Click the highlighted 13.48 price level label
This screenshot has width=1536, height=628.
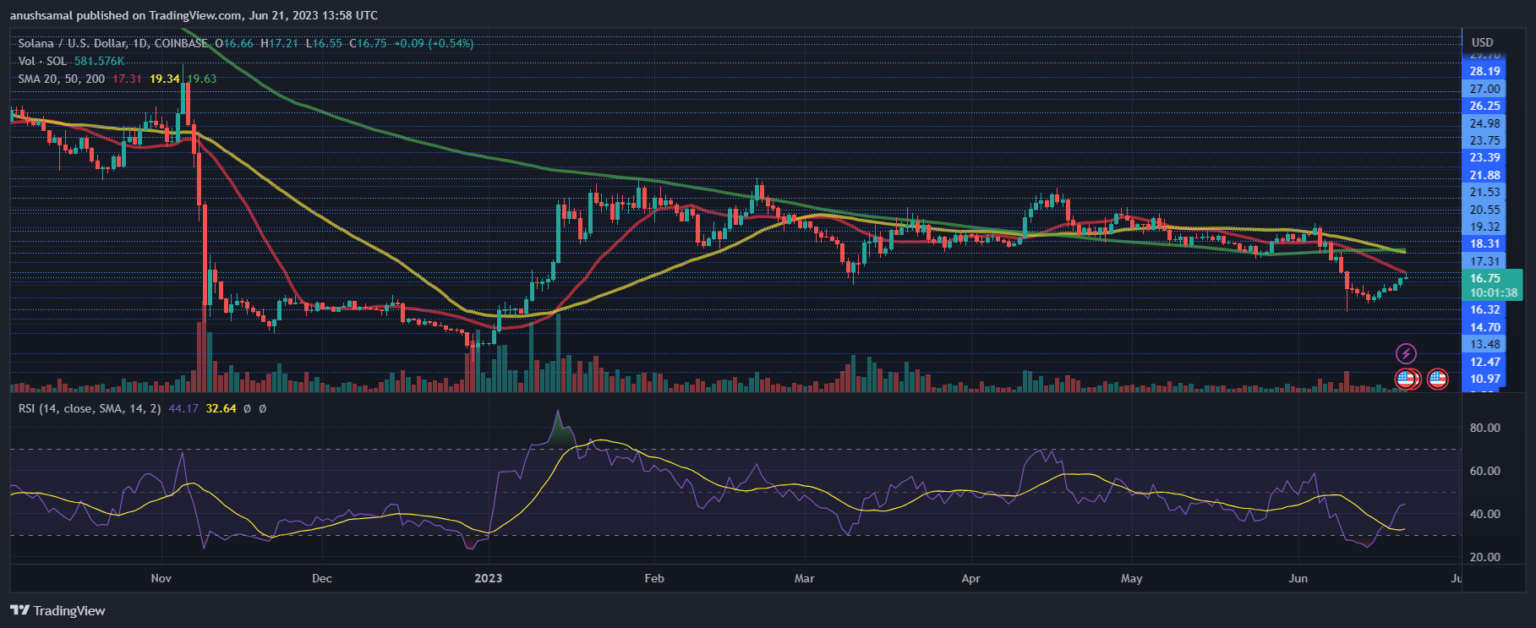point(1485,343)
